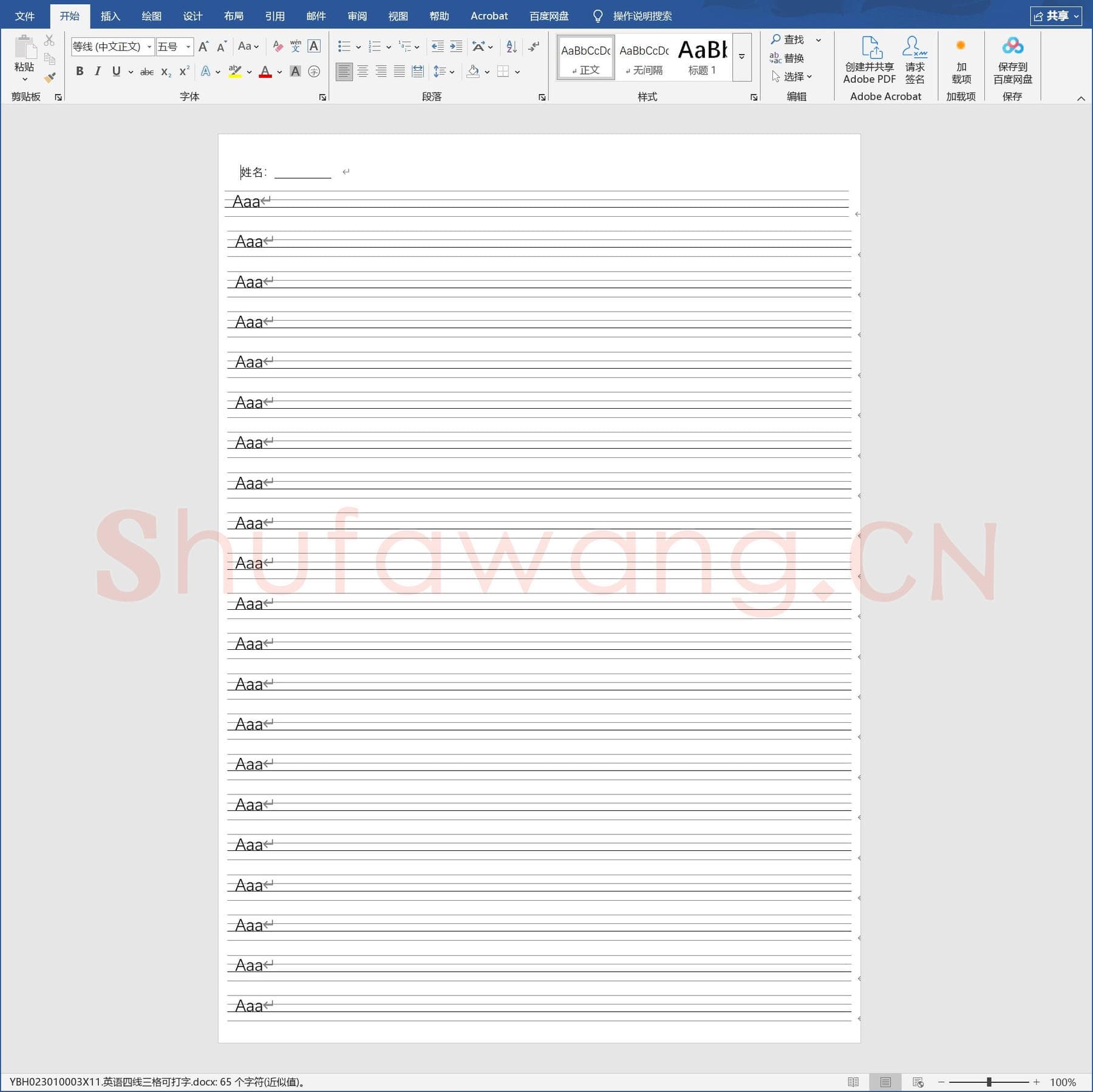Open the font color dropdown arrow
This screenshot has width=1093, height=1092.
tap(279, 72)
